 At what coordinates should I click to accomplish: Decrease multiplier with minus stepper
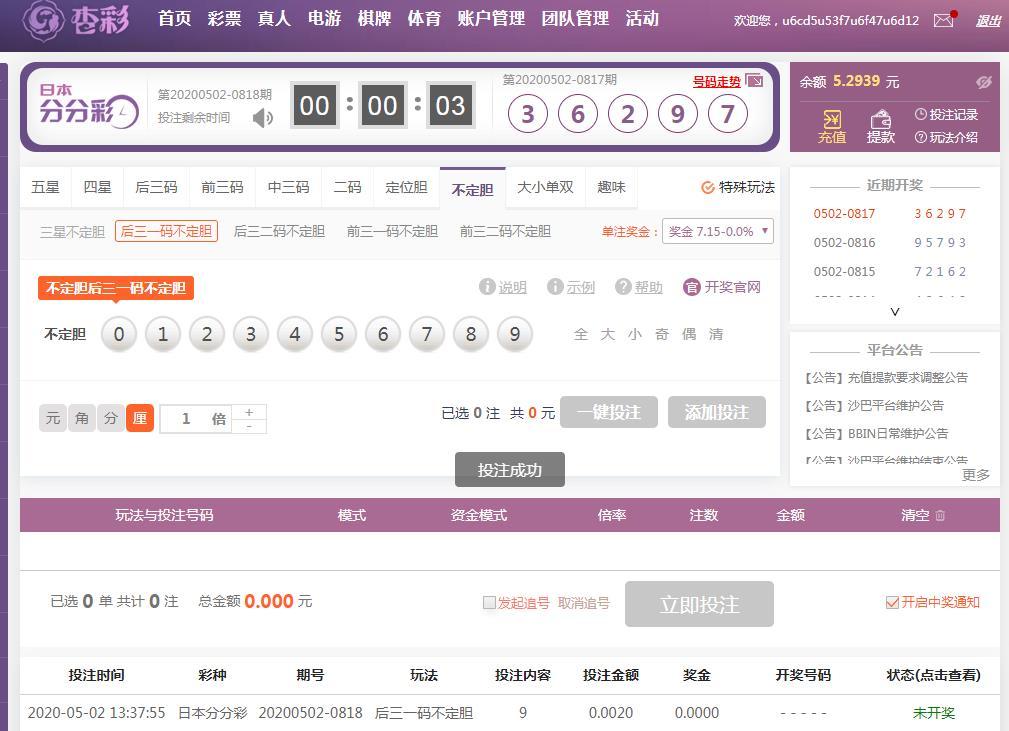tap(249, 426)
